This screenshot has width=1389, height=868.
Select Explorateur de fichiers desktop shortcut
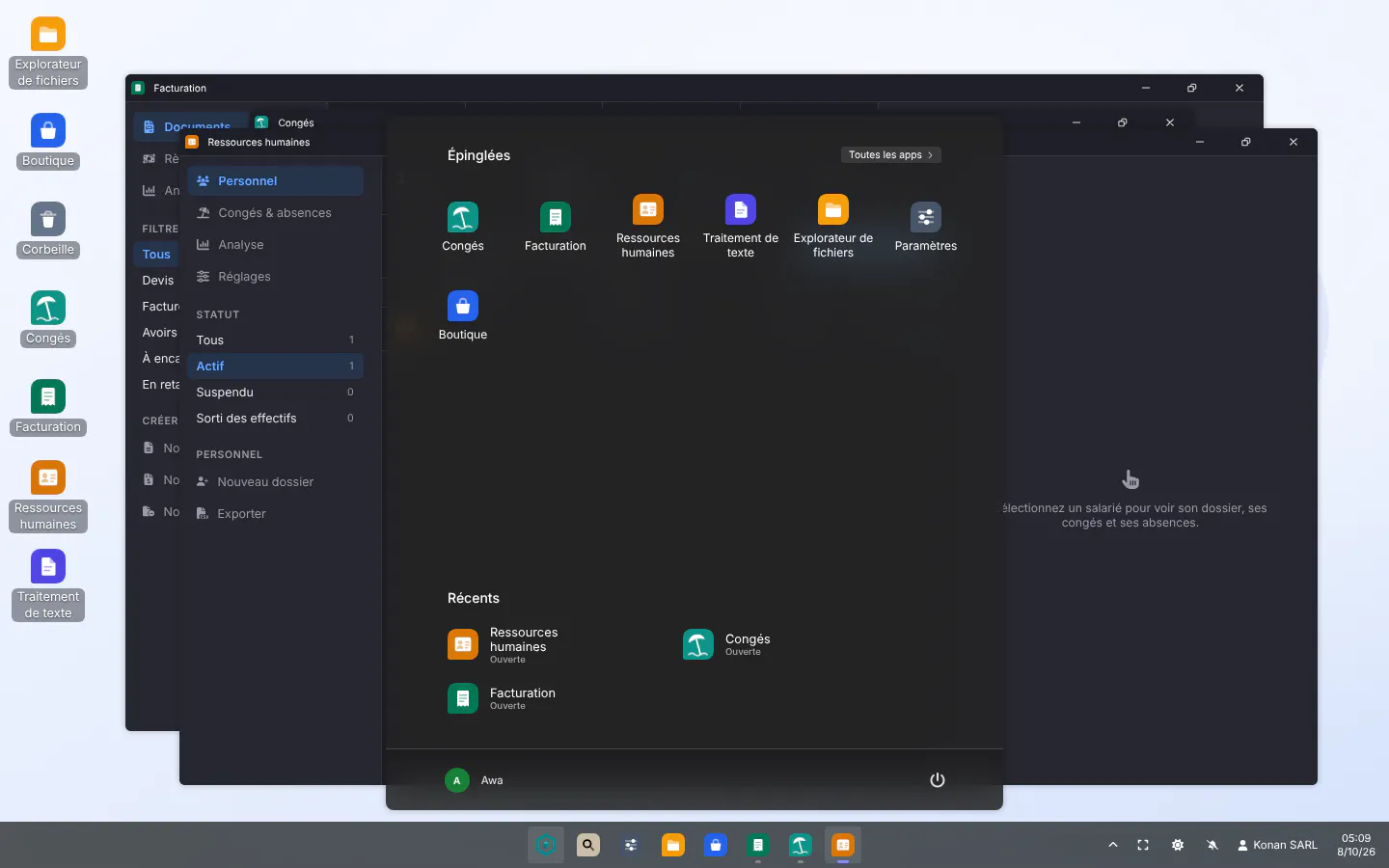click(x=48, y=53)
